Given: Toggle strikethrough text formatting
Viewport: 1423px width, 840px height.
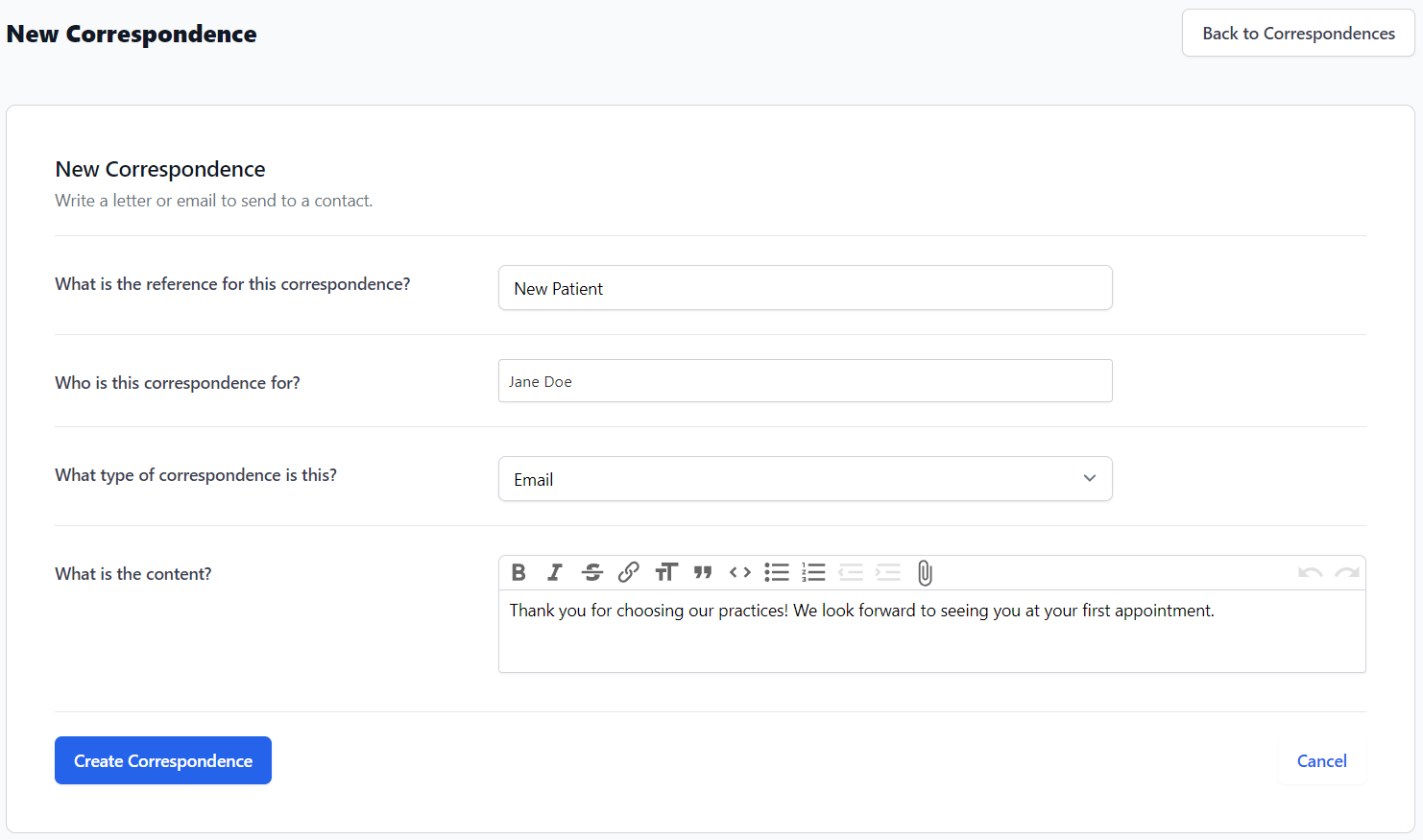Looking at the screenshot, I should [592, 573].
